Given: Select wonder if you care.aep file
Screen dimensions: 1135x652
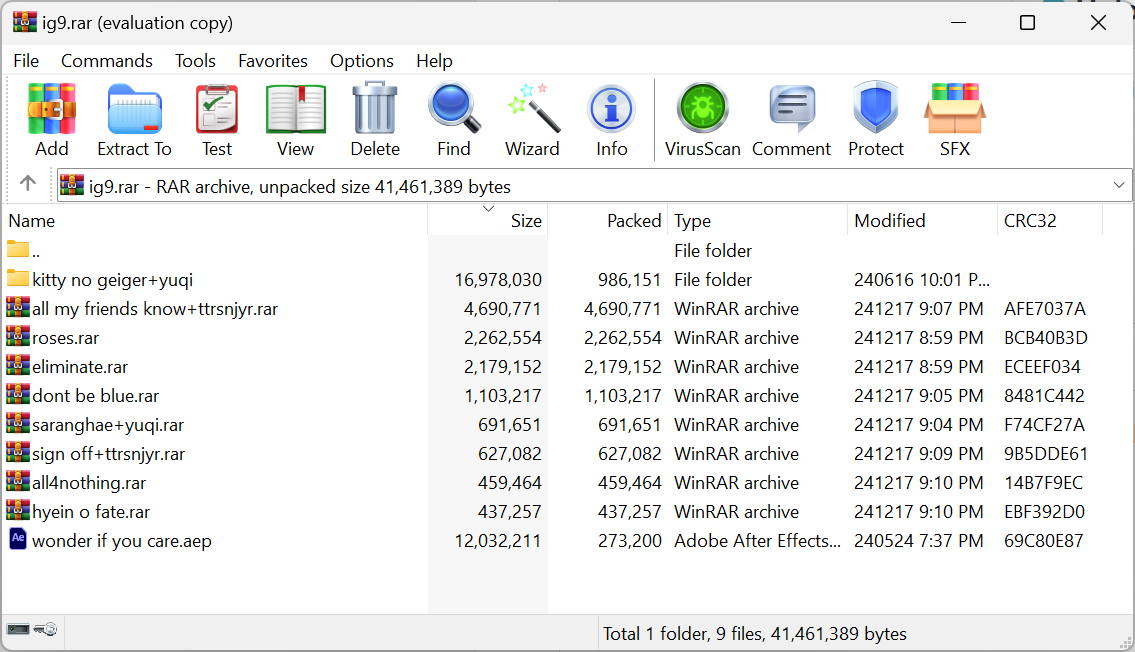Looking at the screenshot, I should point(121,541).
